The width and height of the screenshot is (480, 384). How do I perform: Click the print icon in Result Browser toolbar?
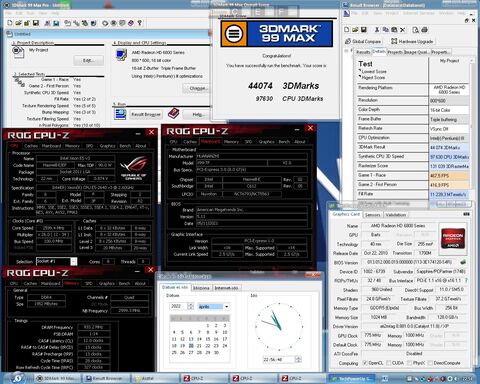[x=424, y=30]
